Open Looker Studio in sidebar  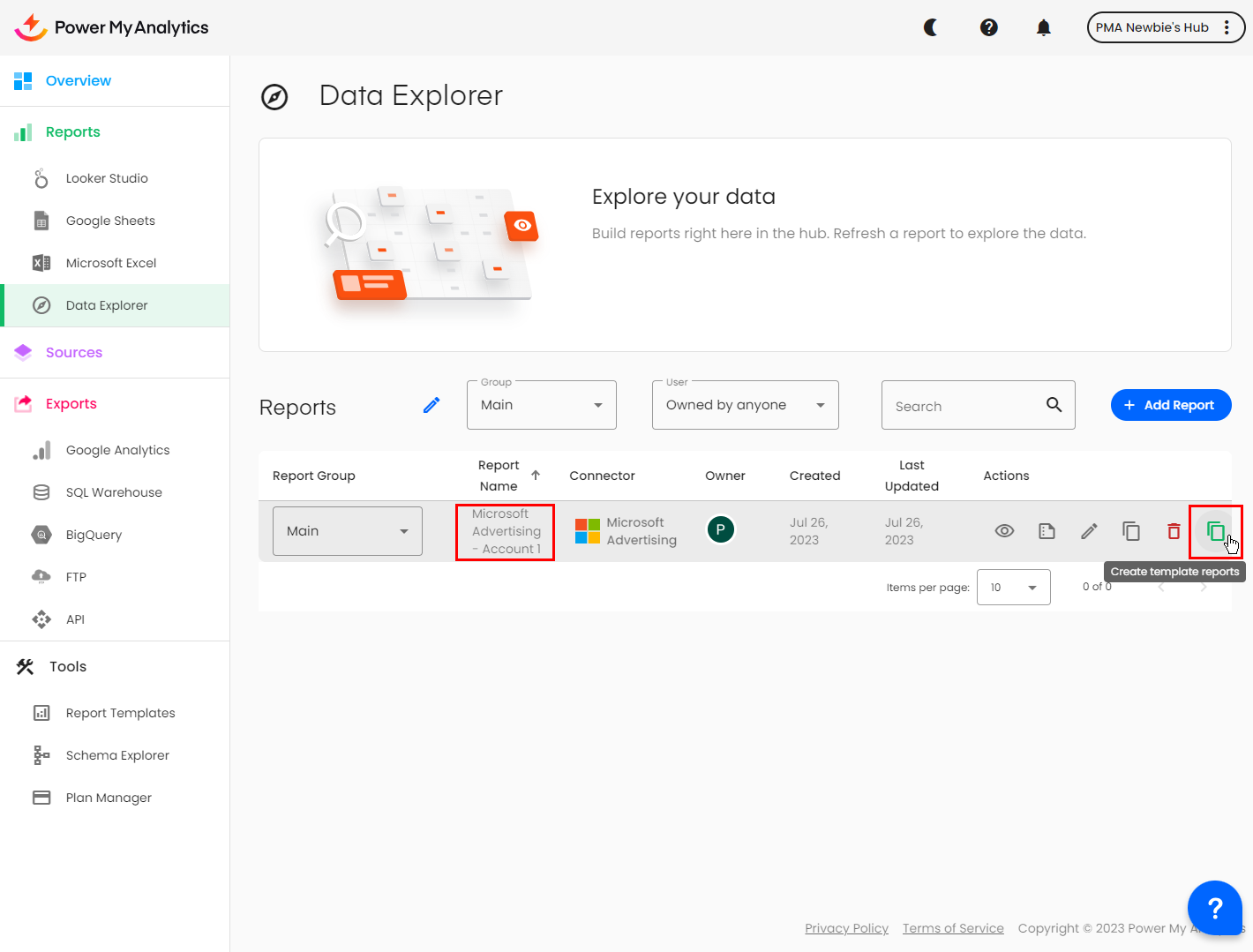click(107, 178)
